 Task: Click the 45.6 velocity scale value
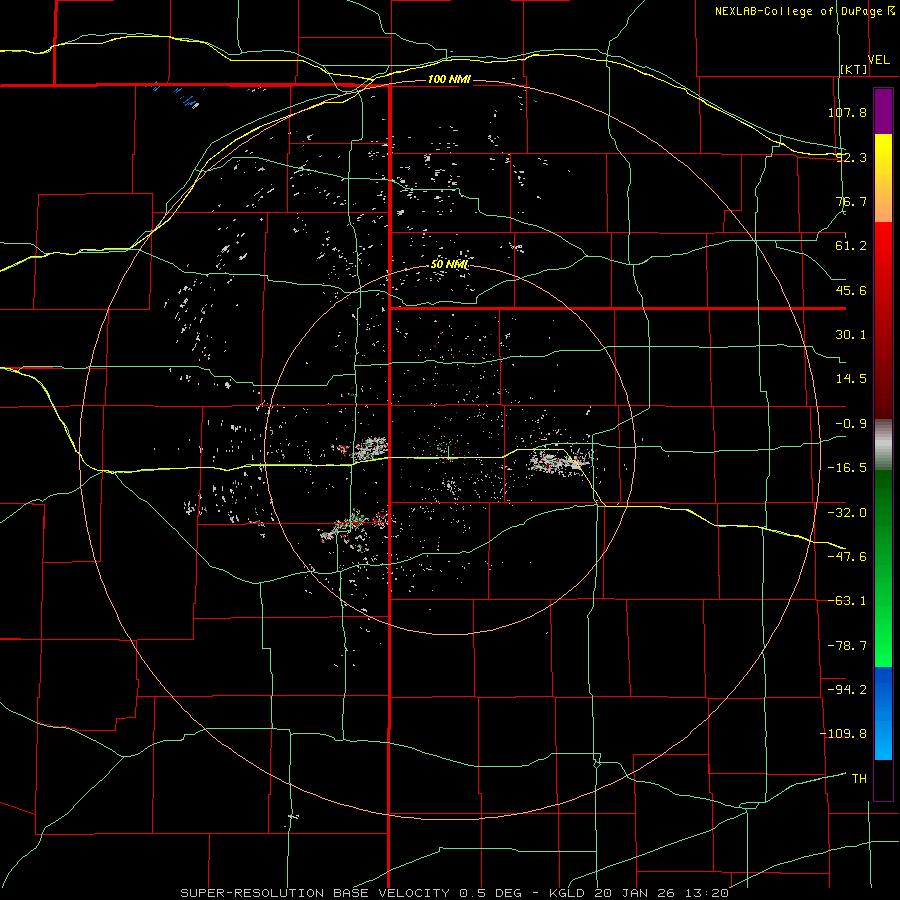pos(851,290)
